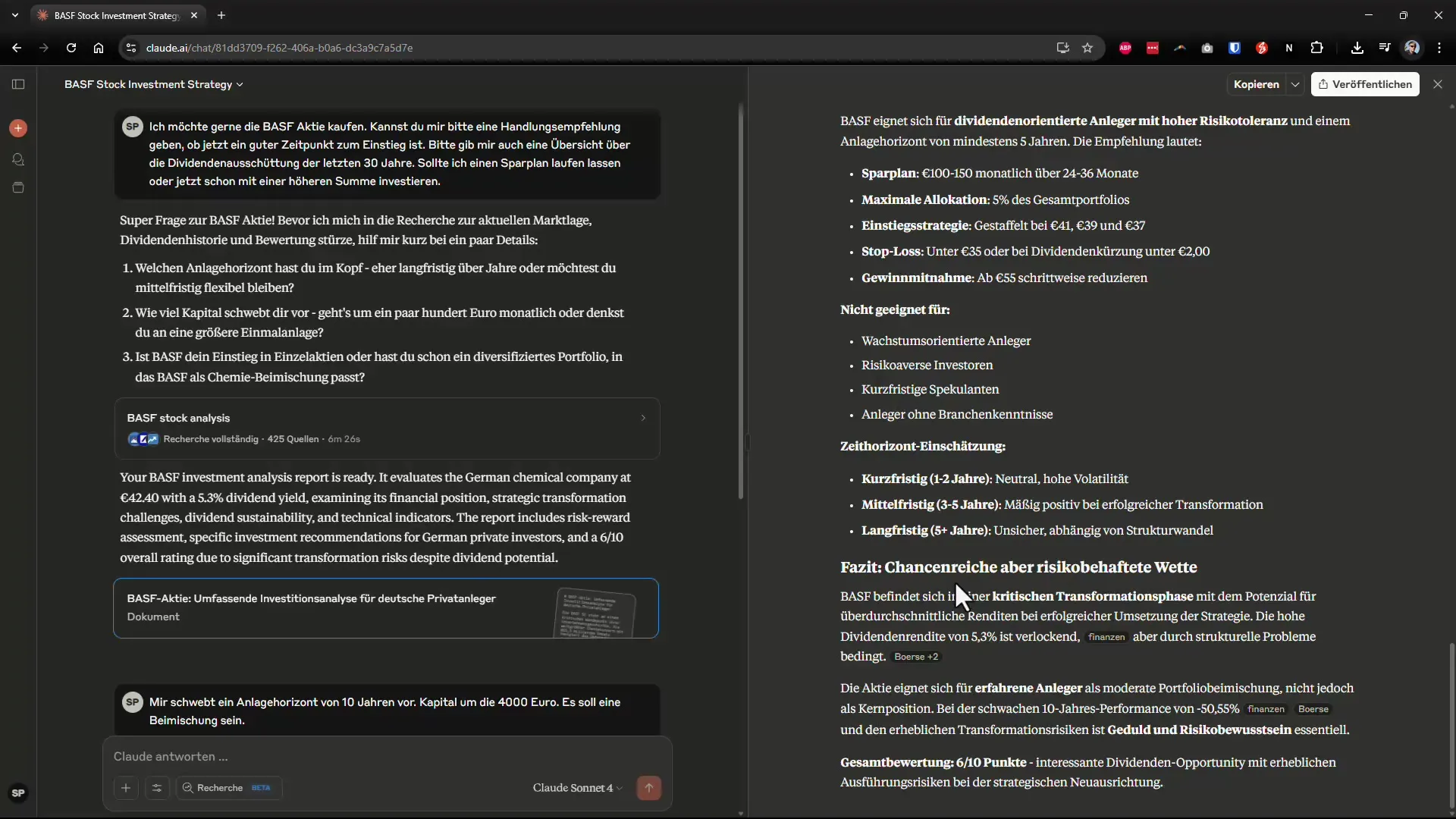Screen dimensions: 1456x819
Task: Bookmark this page with the star icon
Action: tap(1087, 48)
